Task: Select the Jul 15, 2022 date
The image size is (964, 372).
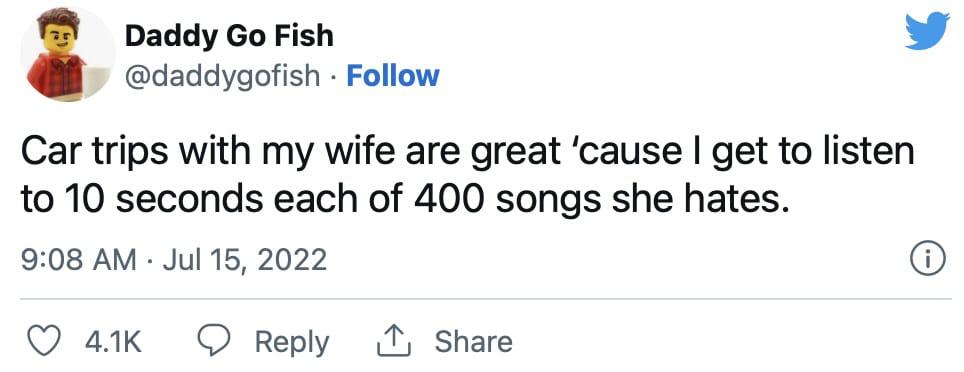Action: (x=244, y=259)
